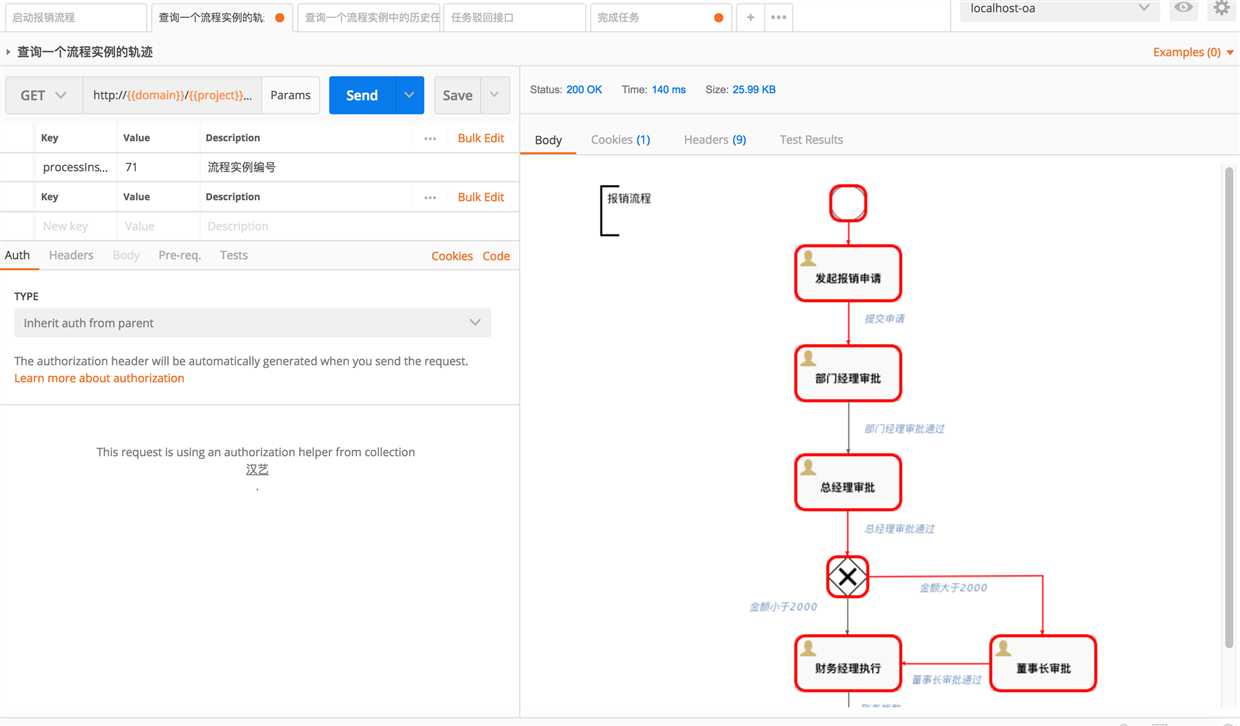Open the 汉艺 collection link
The width and height of the screenshot is (1240, 726).
[x=257, y=469]
